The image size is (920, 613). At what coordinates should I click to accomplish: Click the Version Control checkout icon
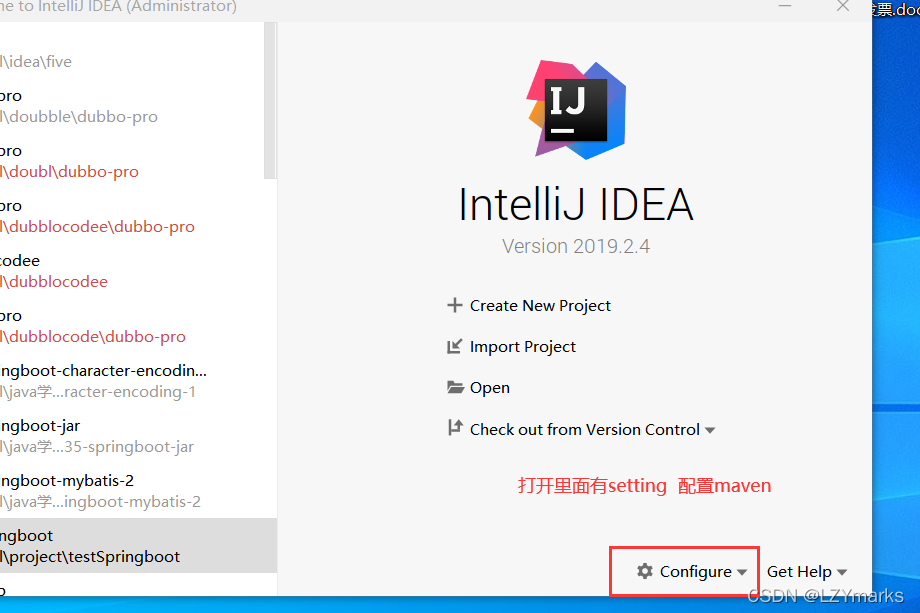coord(455,428)
